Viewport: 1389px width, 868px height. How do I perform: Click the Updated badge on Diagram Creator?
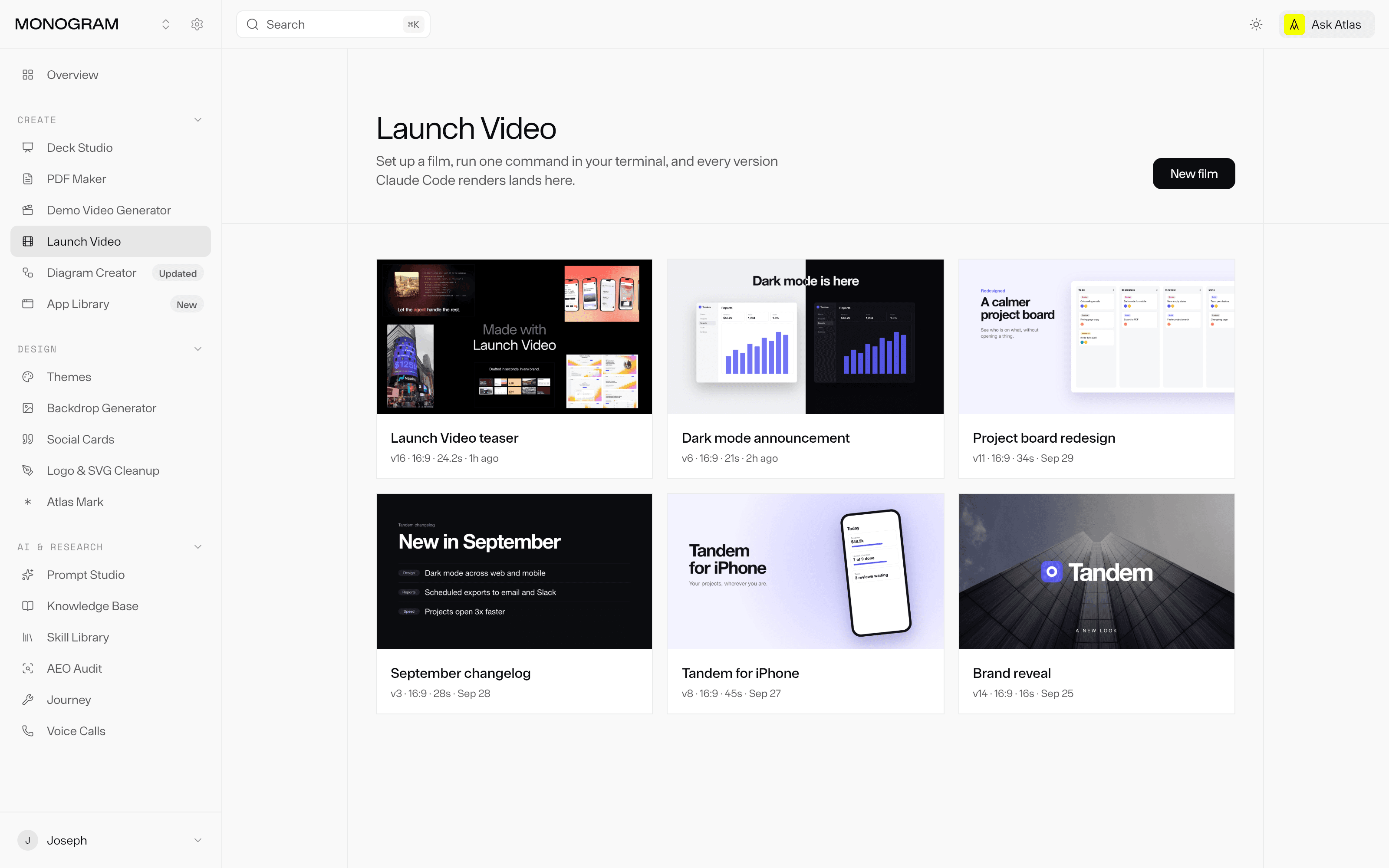click(x=178, y=273)
